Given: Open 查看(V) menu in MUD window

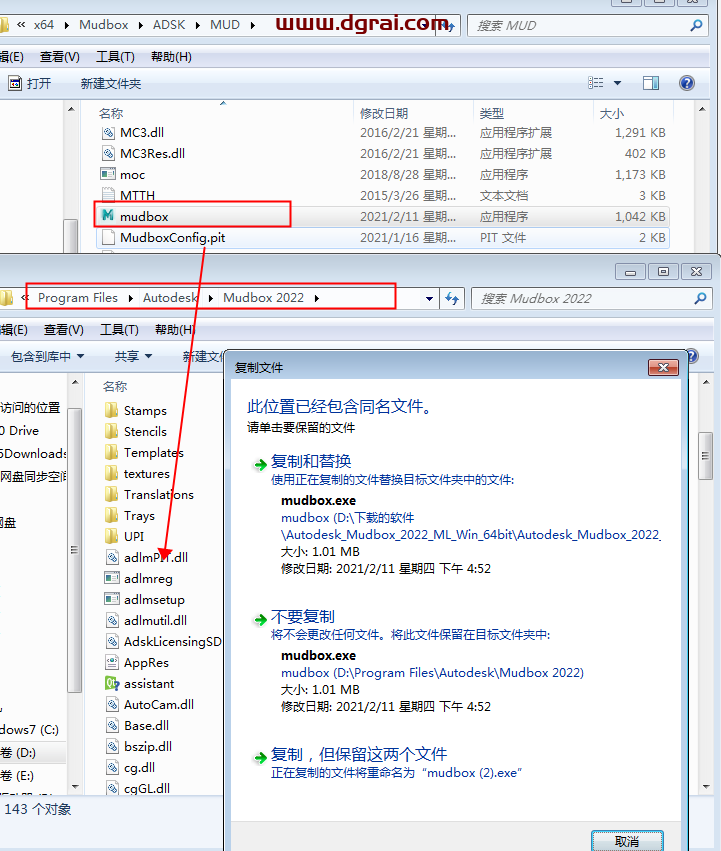Looking at the screenshot, I should [x=60, y=56].
